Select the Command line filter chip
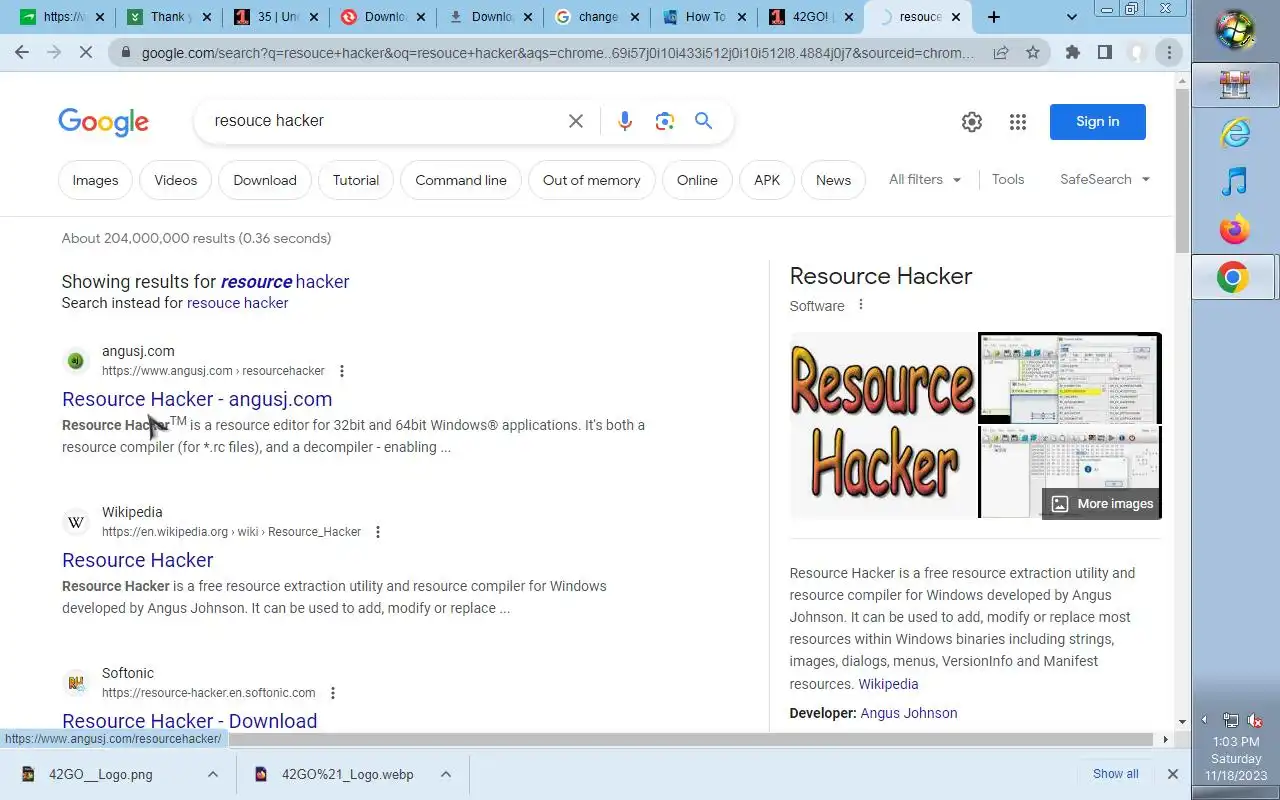Screen dimensions: 1280x800 [x=461, y=180]
